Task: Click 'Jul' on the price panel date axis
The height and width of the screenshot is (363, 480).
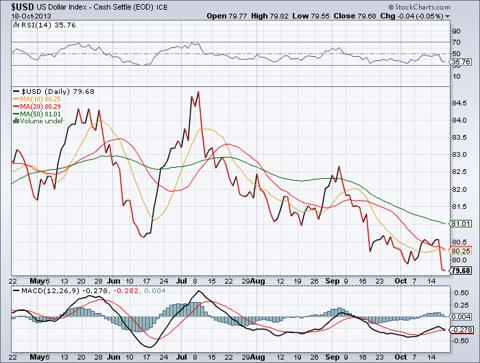Action: pos(182,281)
